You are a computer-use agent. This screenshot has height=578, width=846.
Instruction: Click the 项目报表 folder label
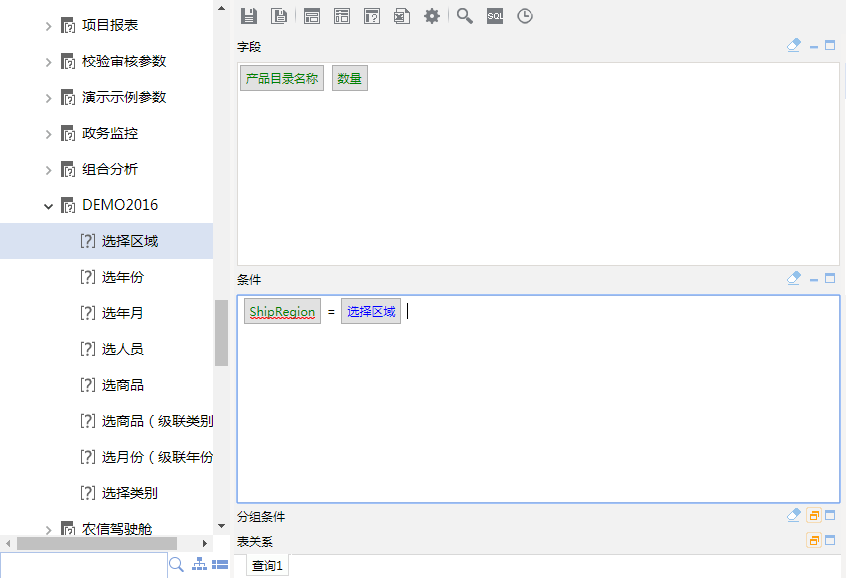110,25
